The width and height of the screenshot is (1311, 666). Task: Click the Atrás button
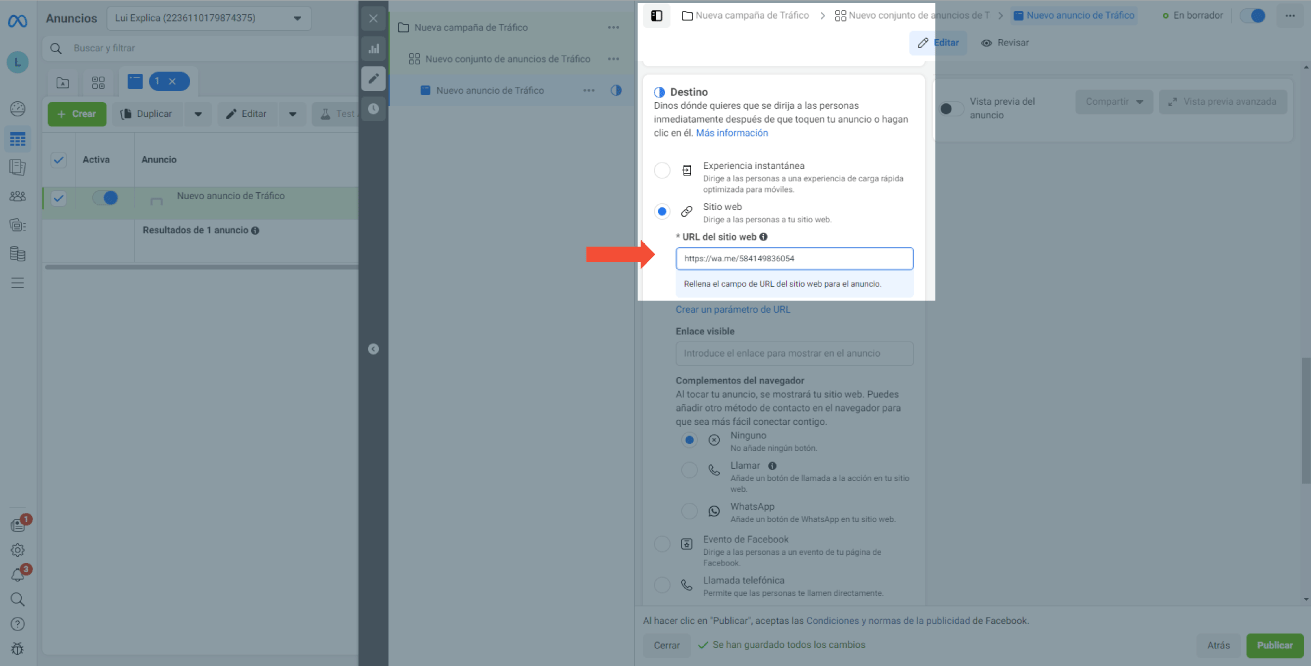coord(1218,645)
